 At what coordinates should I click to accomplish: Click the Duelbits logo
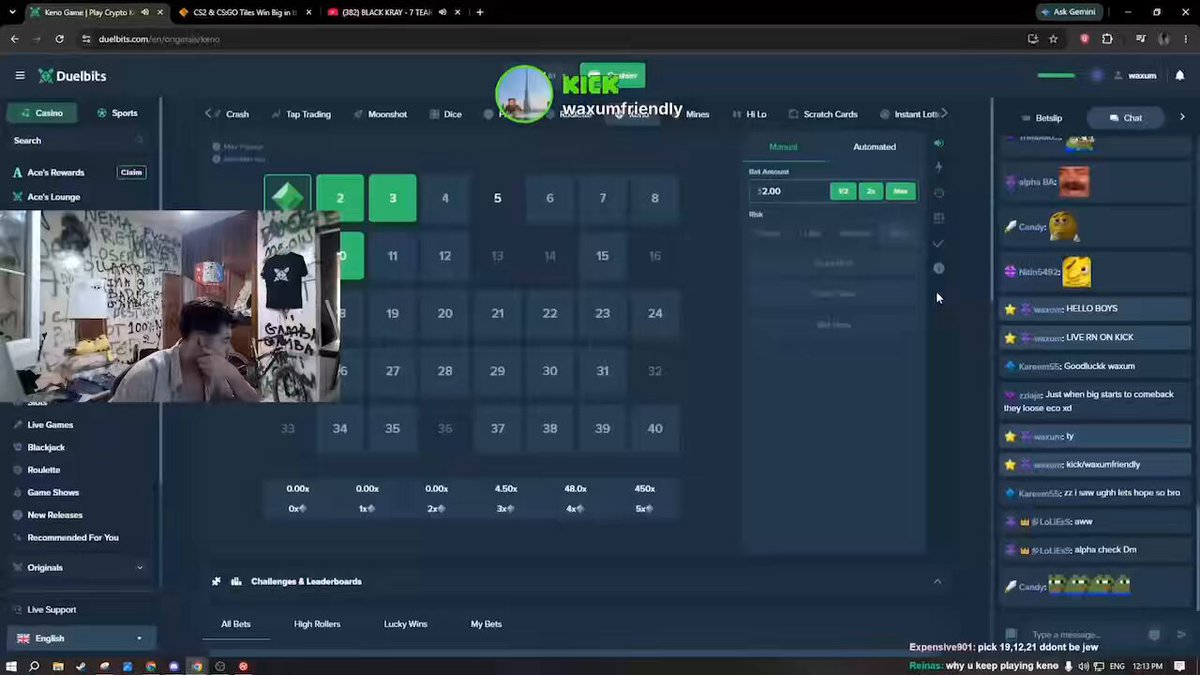point(72,76)
